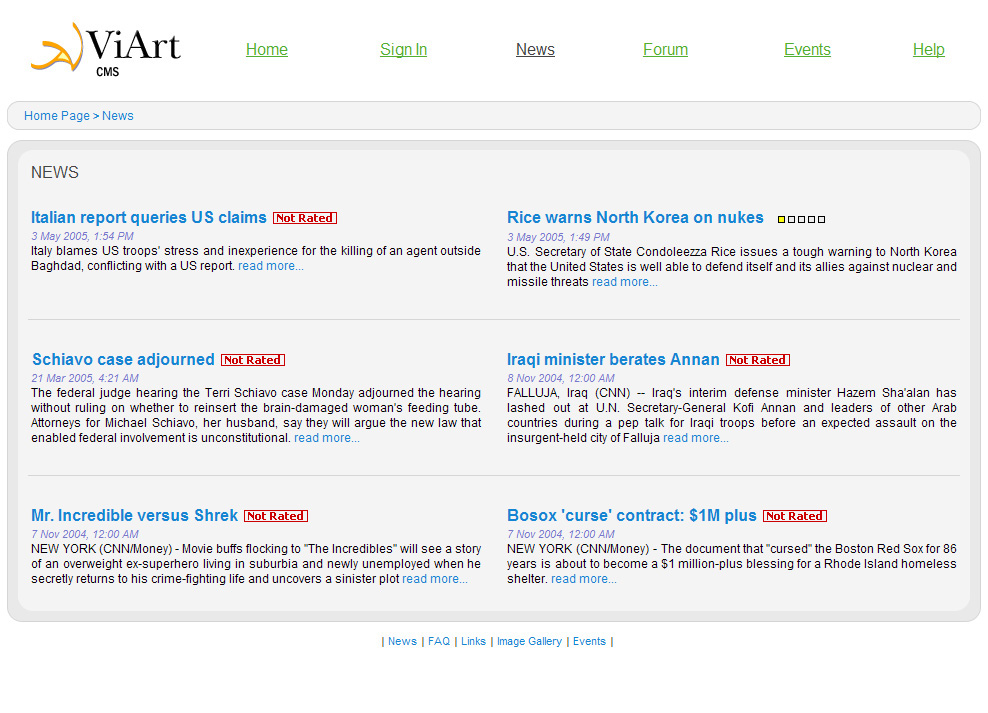Go to the Sign In page
The height and width of the screenshot is (713, 988).
coord(403,49)
